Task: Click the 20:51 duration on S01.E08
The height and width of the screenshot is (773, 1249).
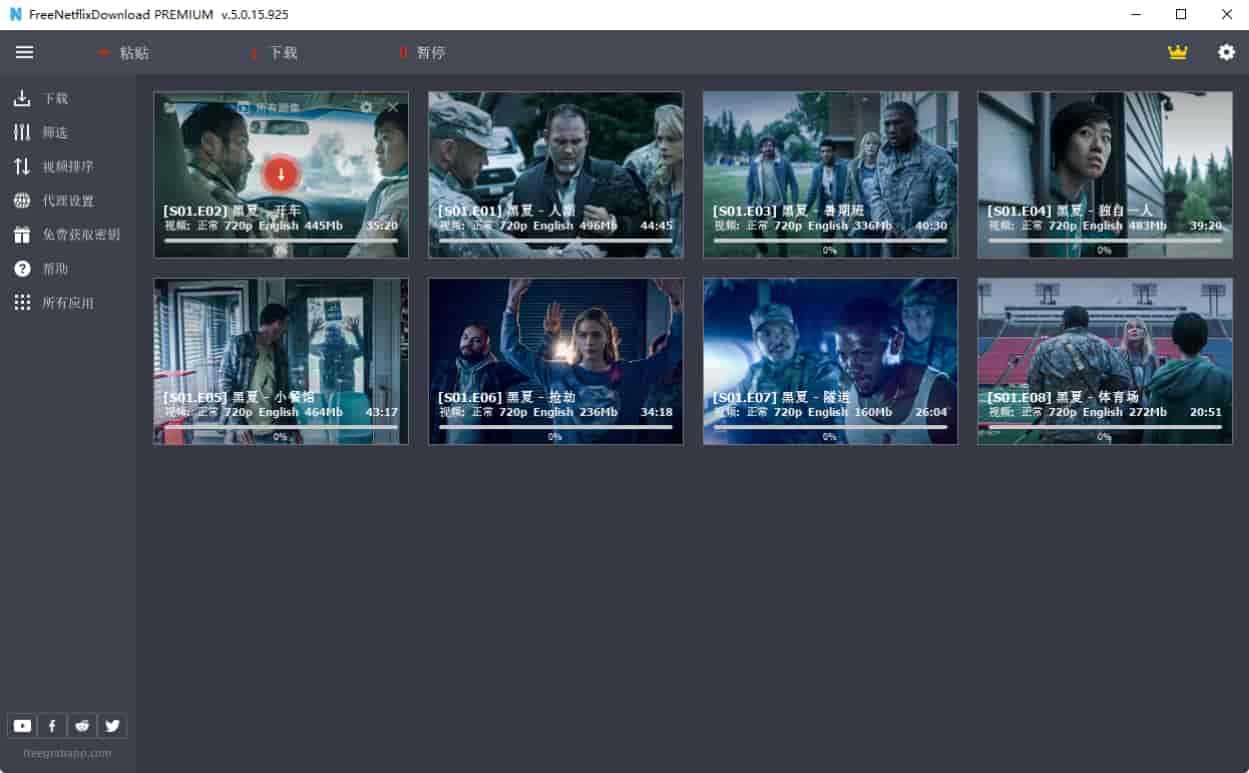Action: (x=1206, y=412)
